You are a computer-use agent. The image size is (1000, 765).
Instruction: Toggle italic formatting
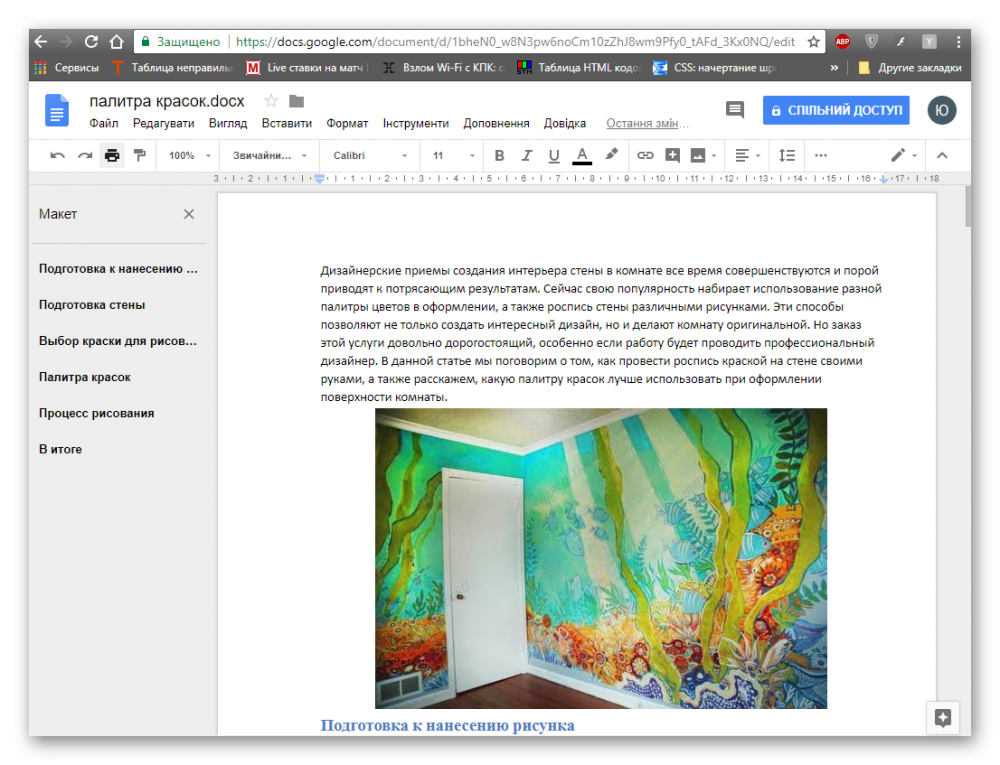(x=527, y=156)
